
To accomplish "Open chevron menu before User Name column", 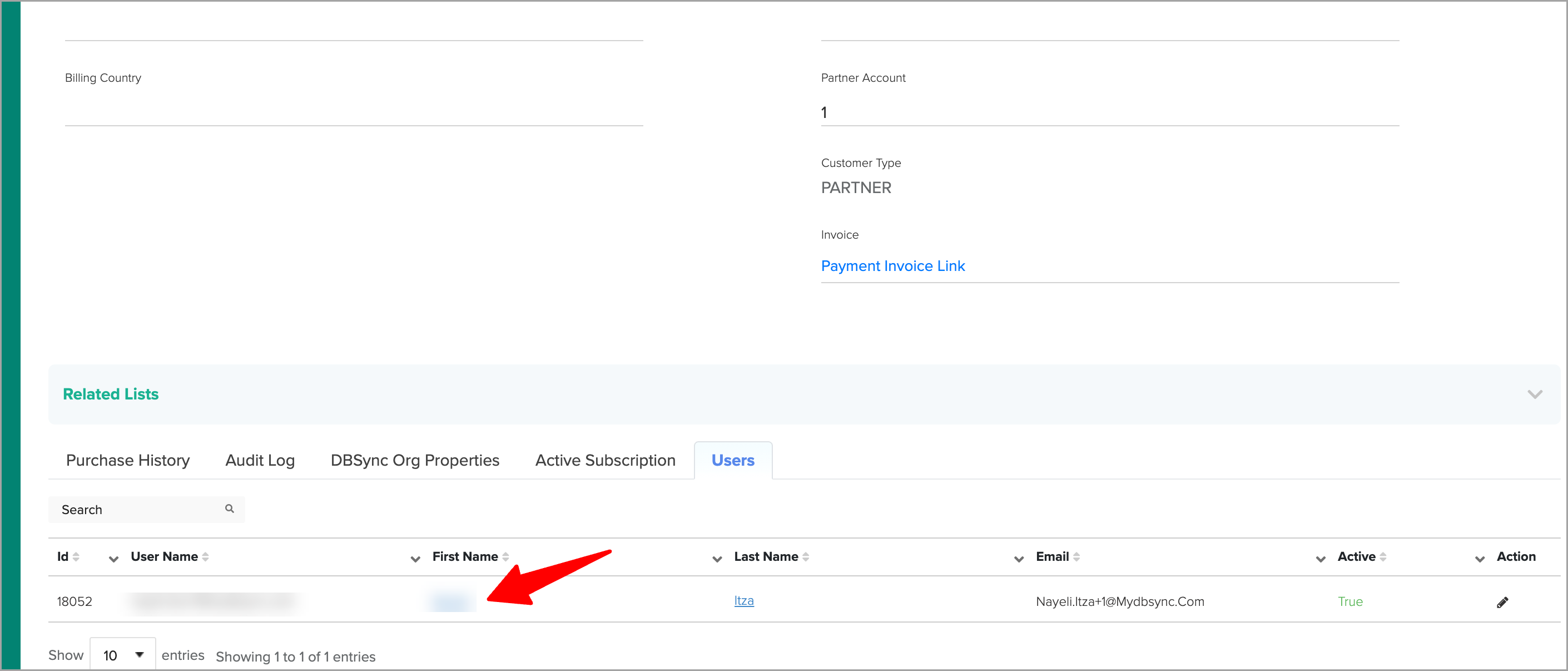I will tap(113, 559).
